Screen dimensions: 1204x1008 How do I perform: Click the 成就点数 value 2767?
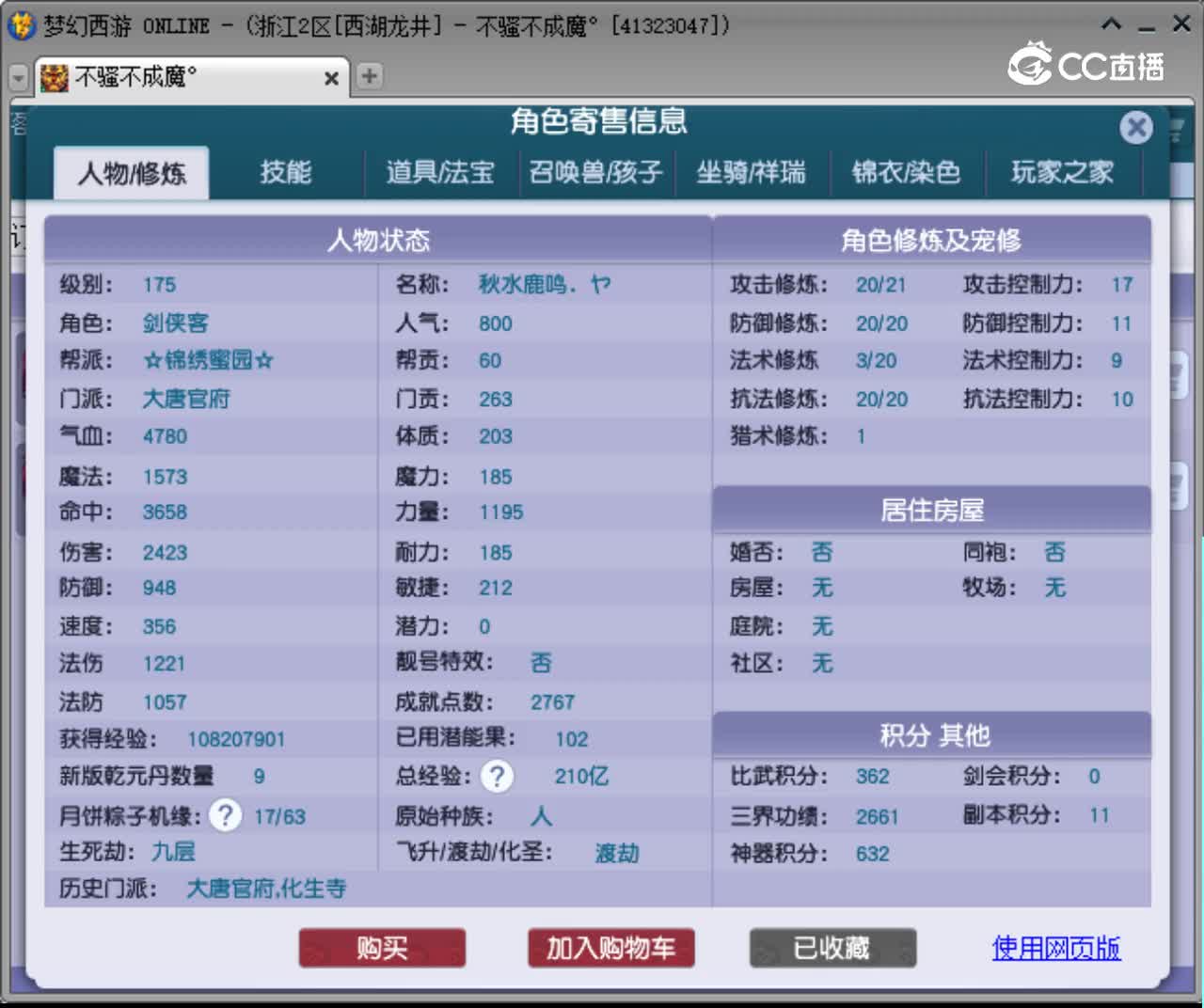[x=552, y=702]
